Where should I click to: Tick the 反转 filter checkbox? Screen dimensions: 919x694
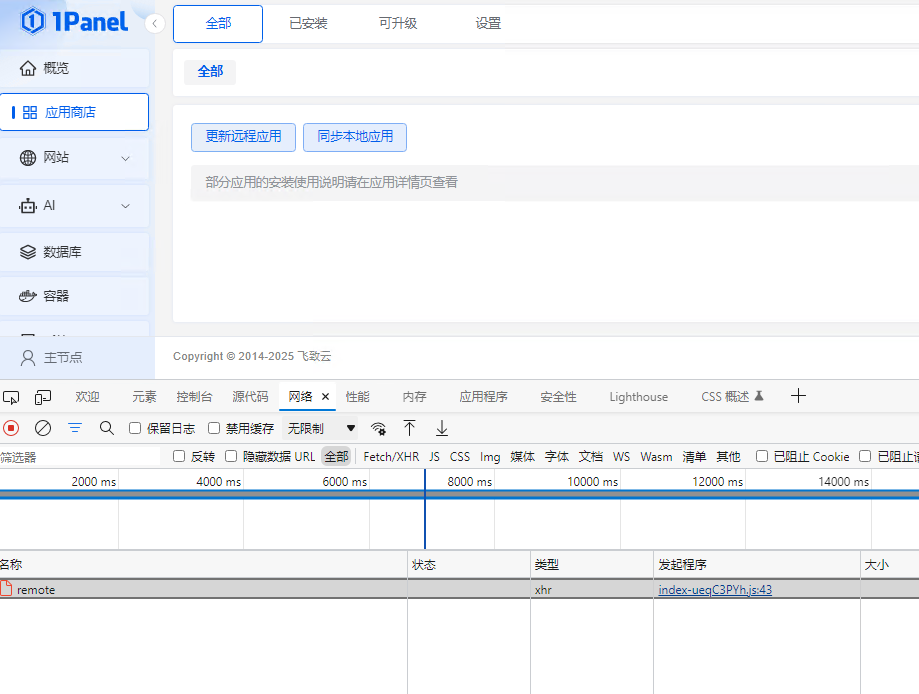coord(179,456)
